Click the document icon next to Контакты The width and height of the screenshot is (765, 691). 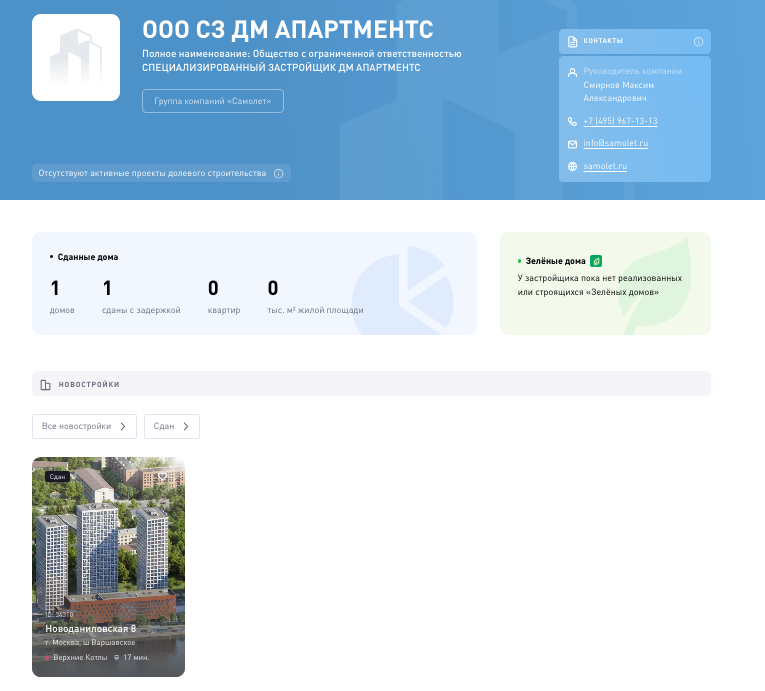[x=572, y=41]
